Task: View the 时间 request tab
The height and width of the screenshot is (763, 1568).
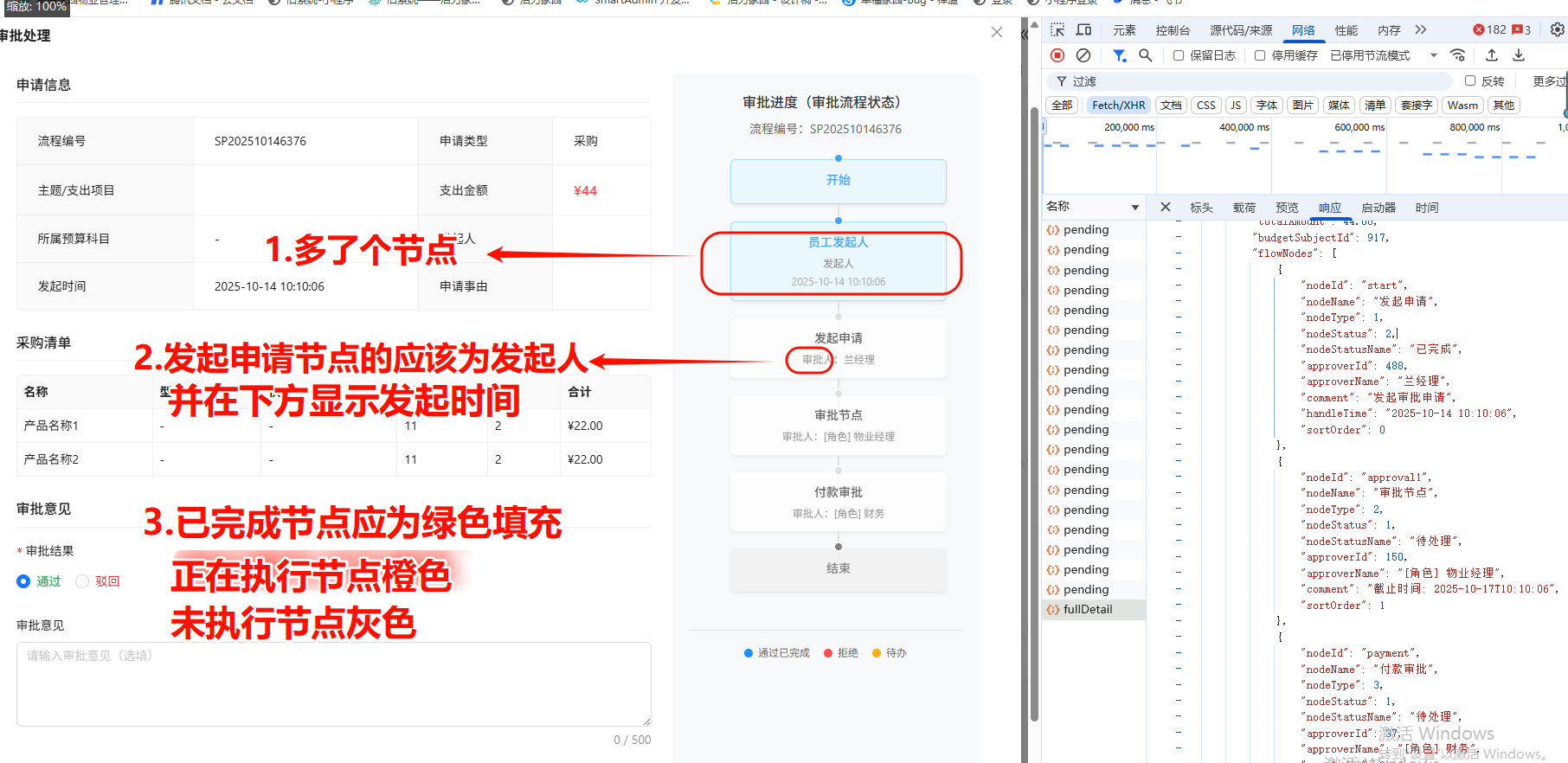Action: 1427,208
